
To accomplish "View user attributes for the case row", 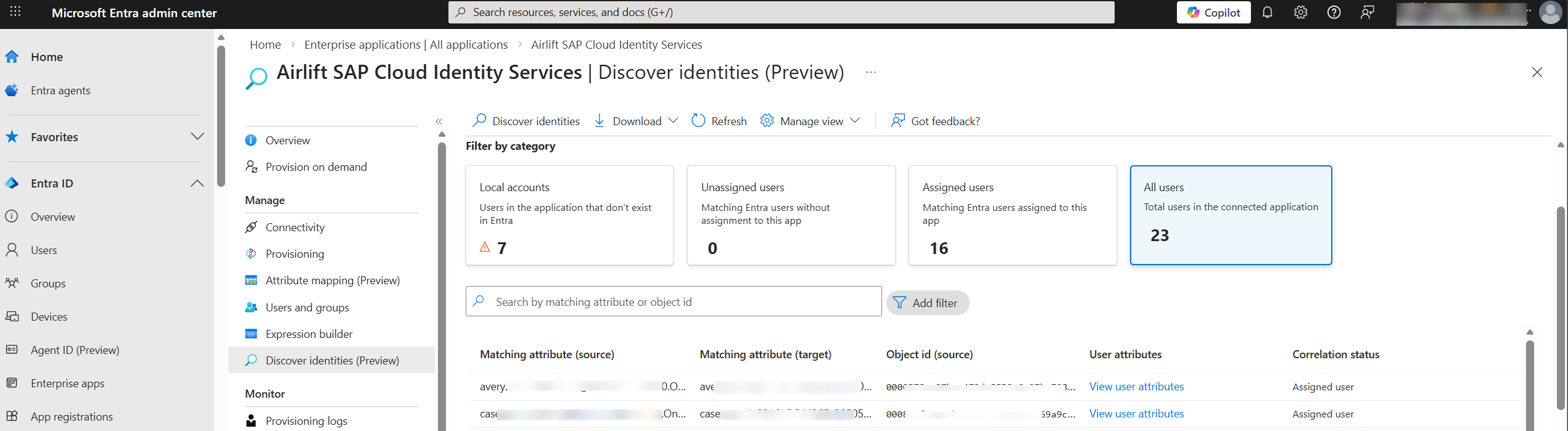I will tap(1136, 414).
